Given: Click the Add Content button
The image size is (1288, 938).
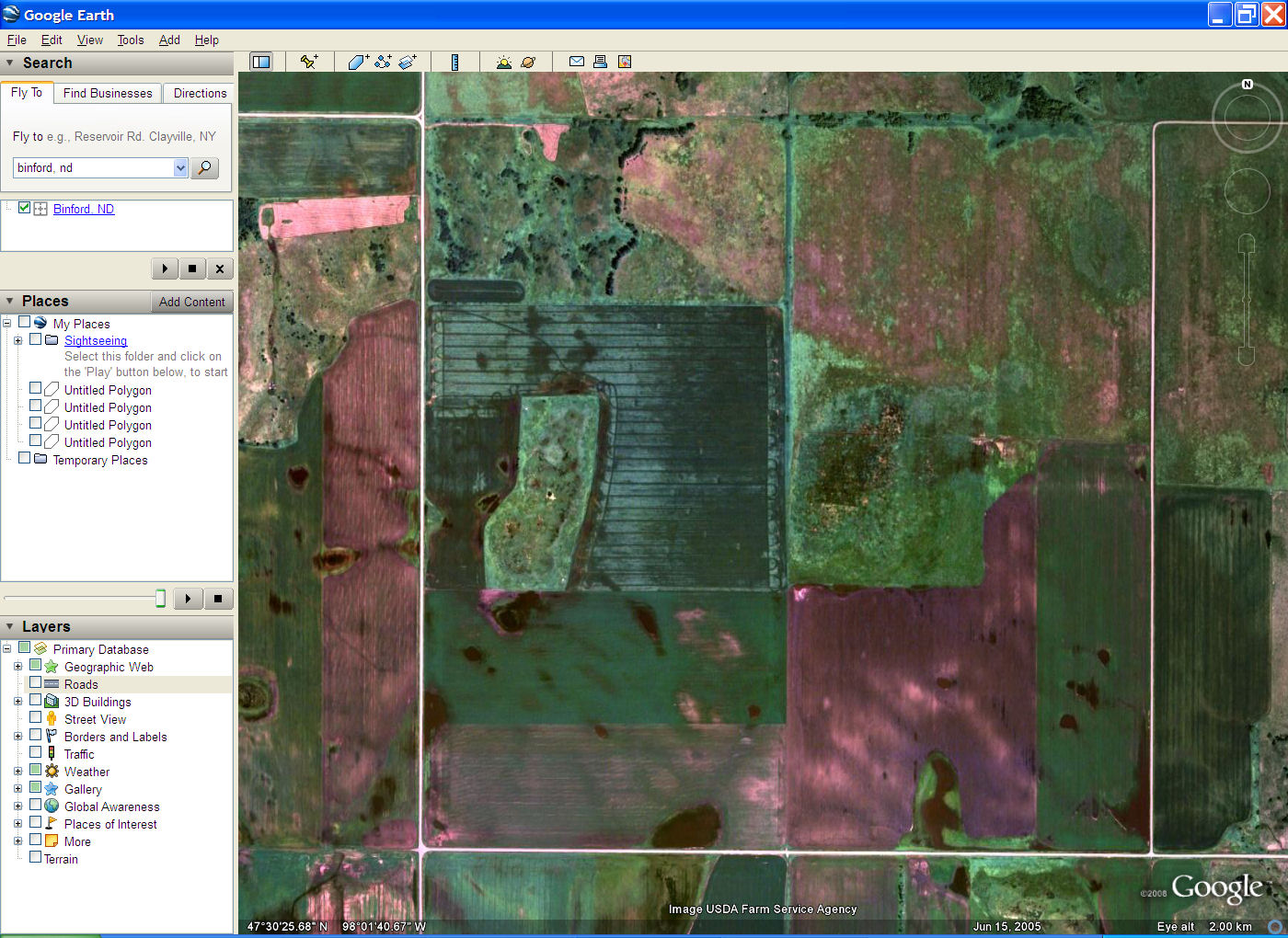Looking at the screenshot, I should click(x=191, y=302).
